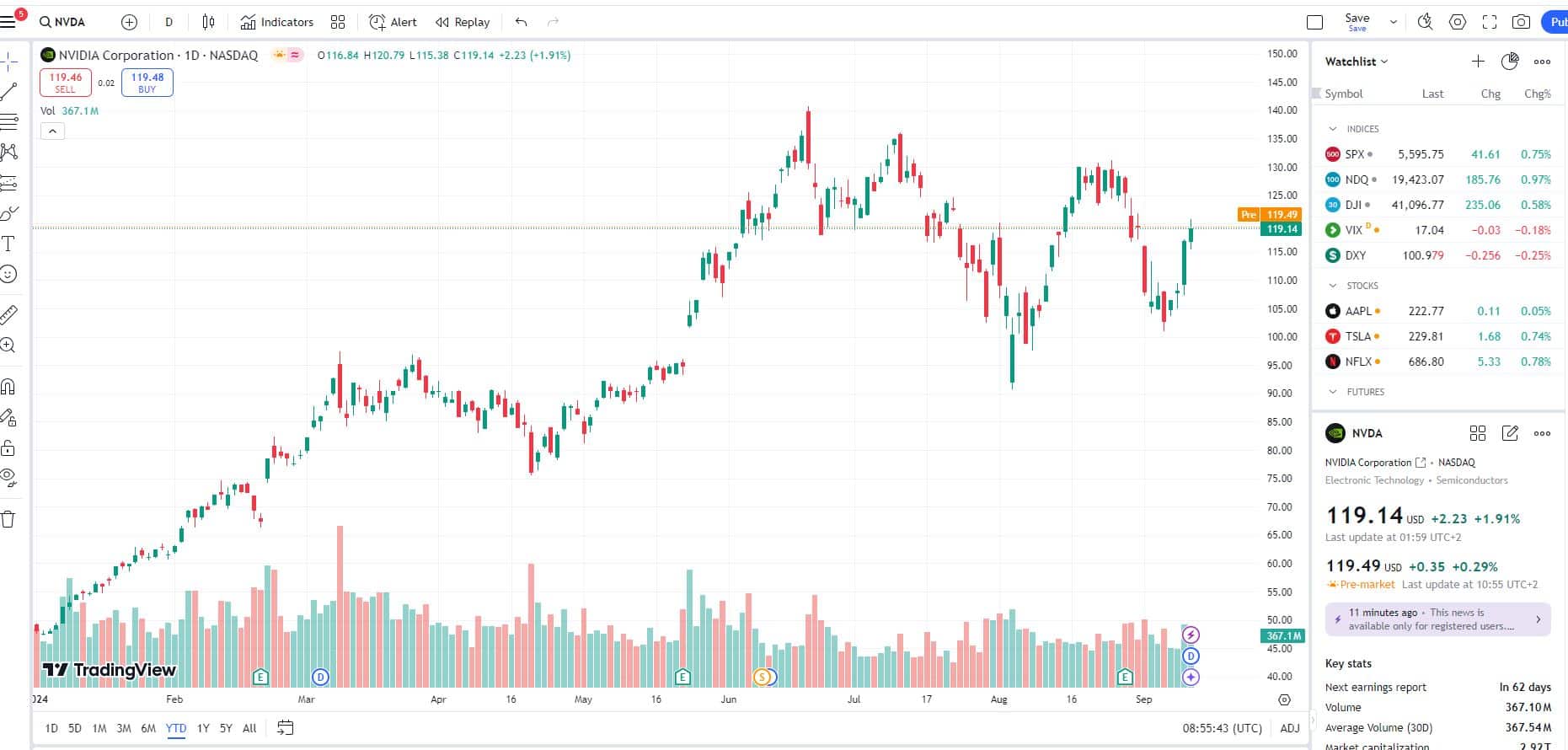
Task: Open the registered-users news banner
Action: pos(1437,619)
